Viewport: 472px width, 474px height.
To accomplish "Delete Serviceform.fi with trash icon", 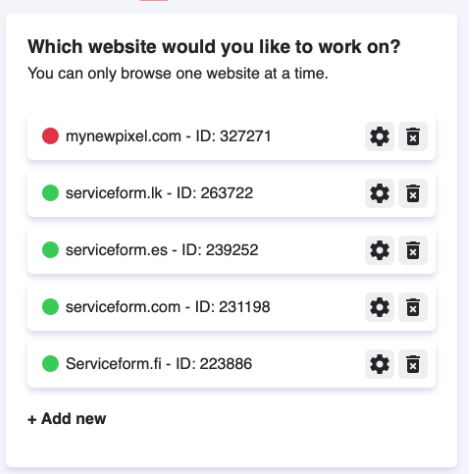I will tap(413, 364).
